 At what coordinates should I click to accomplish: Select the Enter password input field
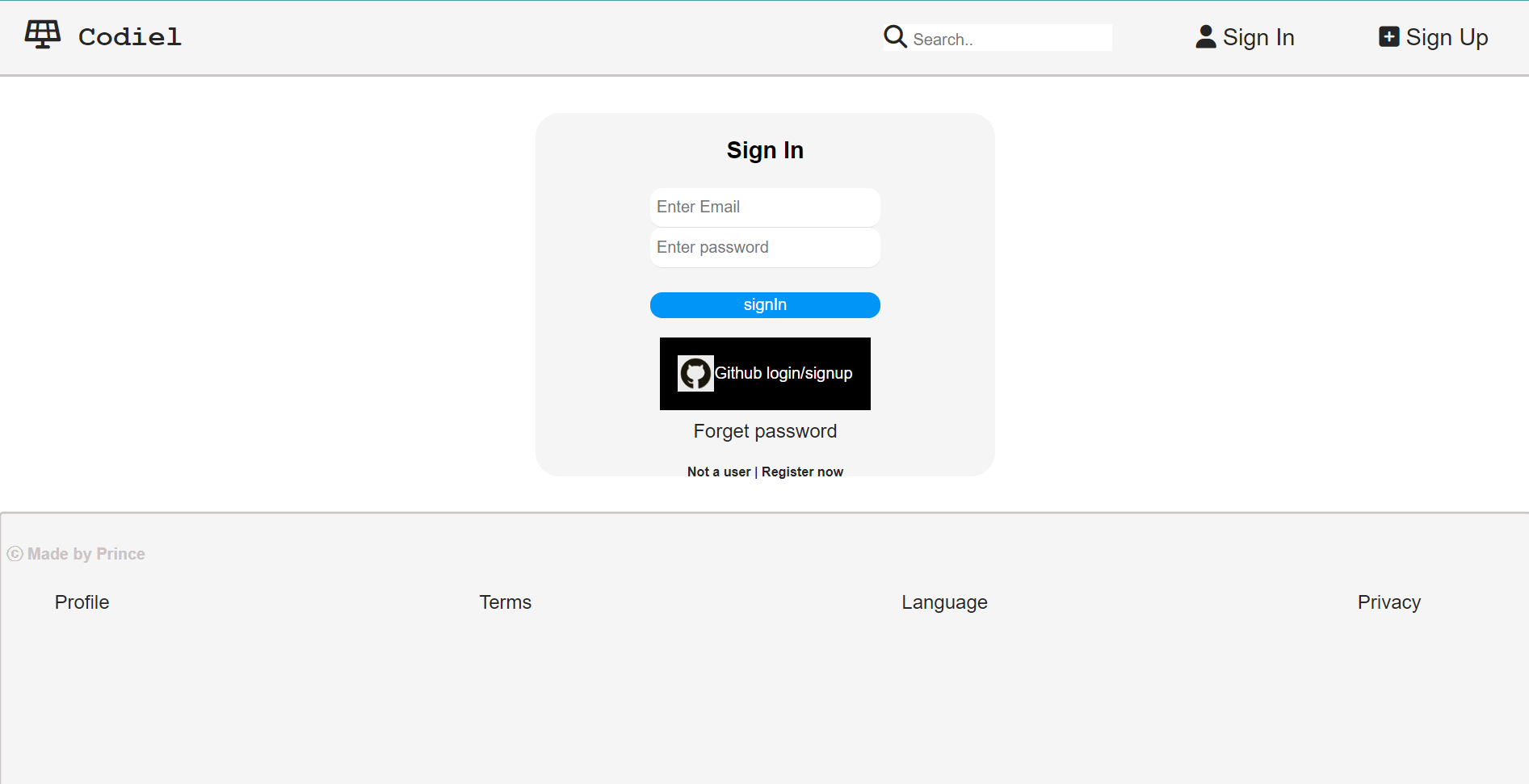(x=765, y=247)
